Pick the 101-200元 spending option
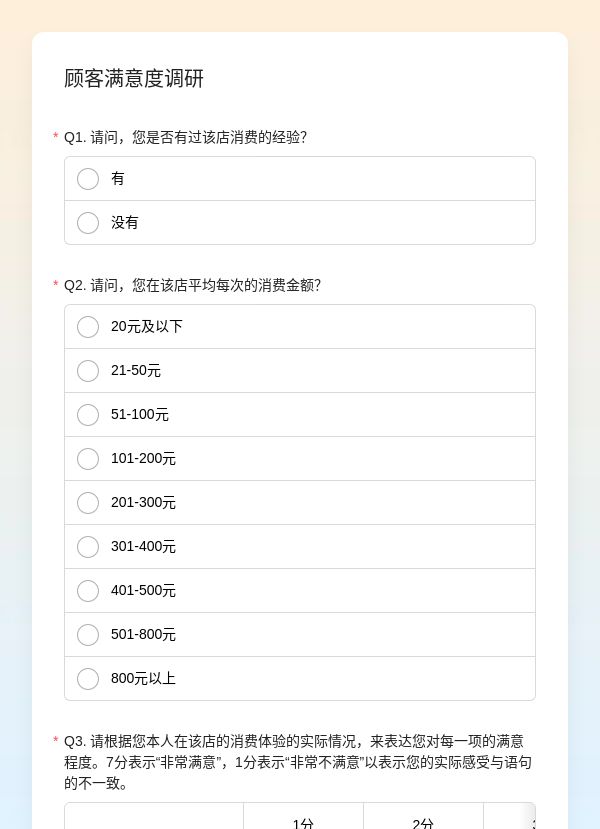Viewport: 600px width, 829px height. (88, 458)
